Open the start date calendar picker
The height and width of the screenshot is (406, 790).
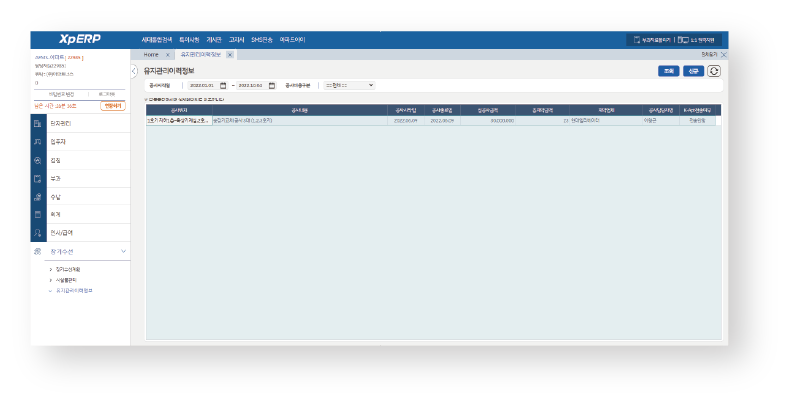click(223, 86)
